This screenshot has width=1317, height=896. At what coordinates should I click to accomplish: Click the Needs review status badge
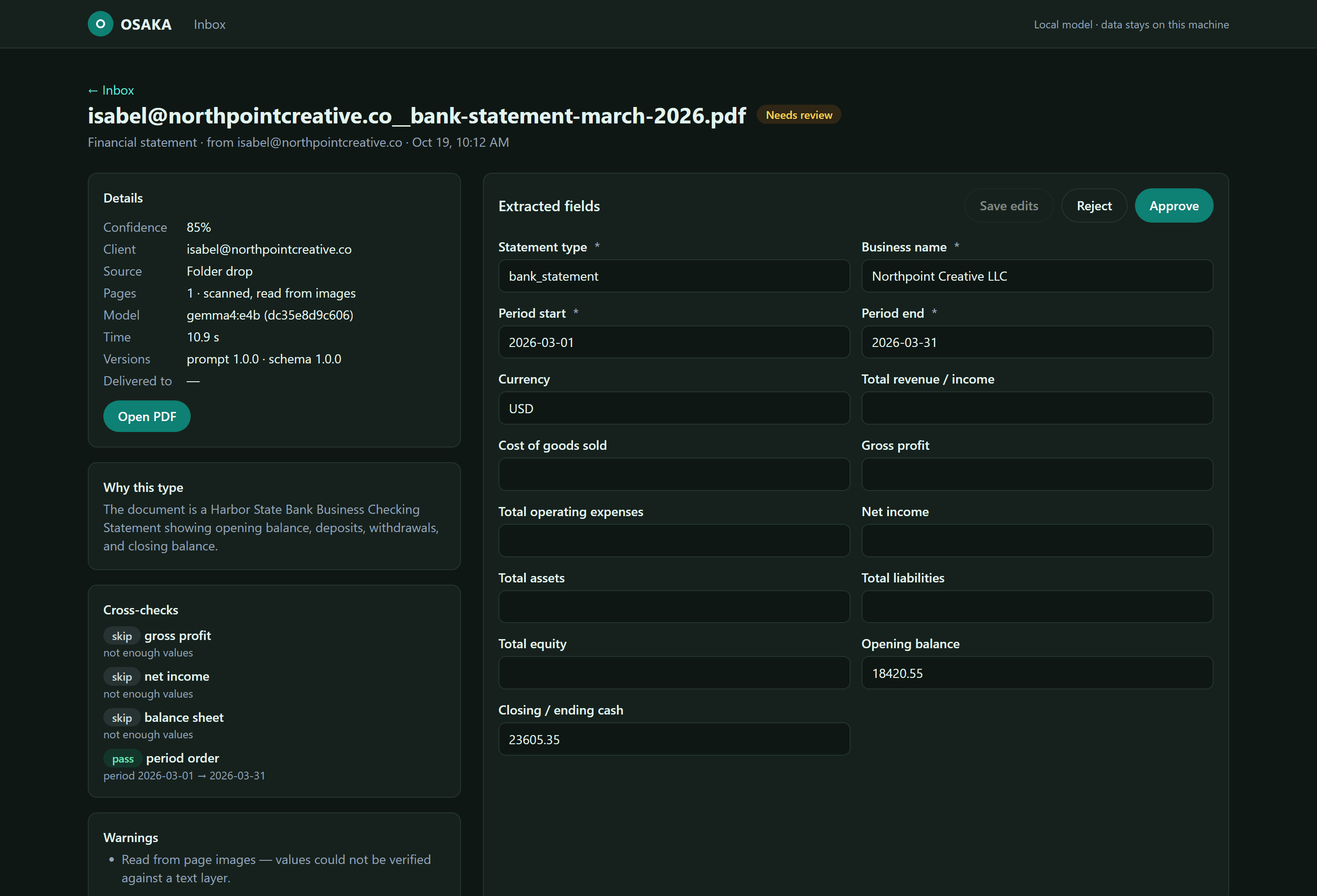[798, 115]
